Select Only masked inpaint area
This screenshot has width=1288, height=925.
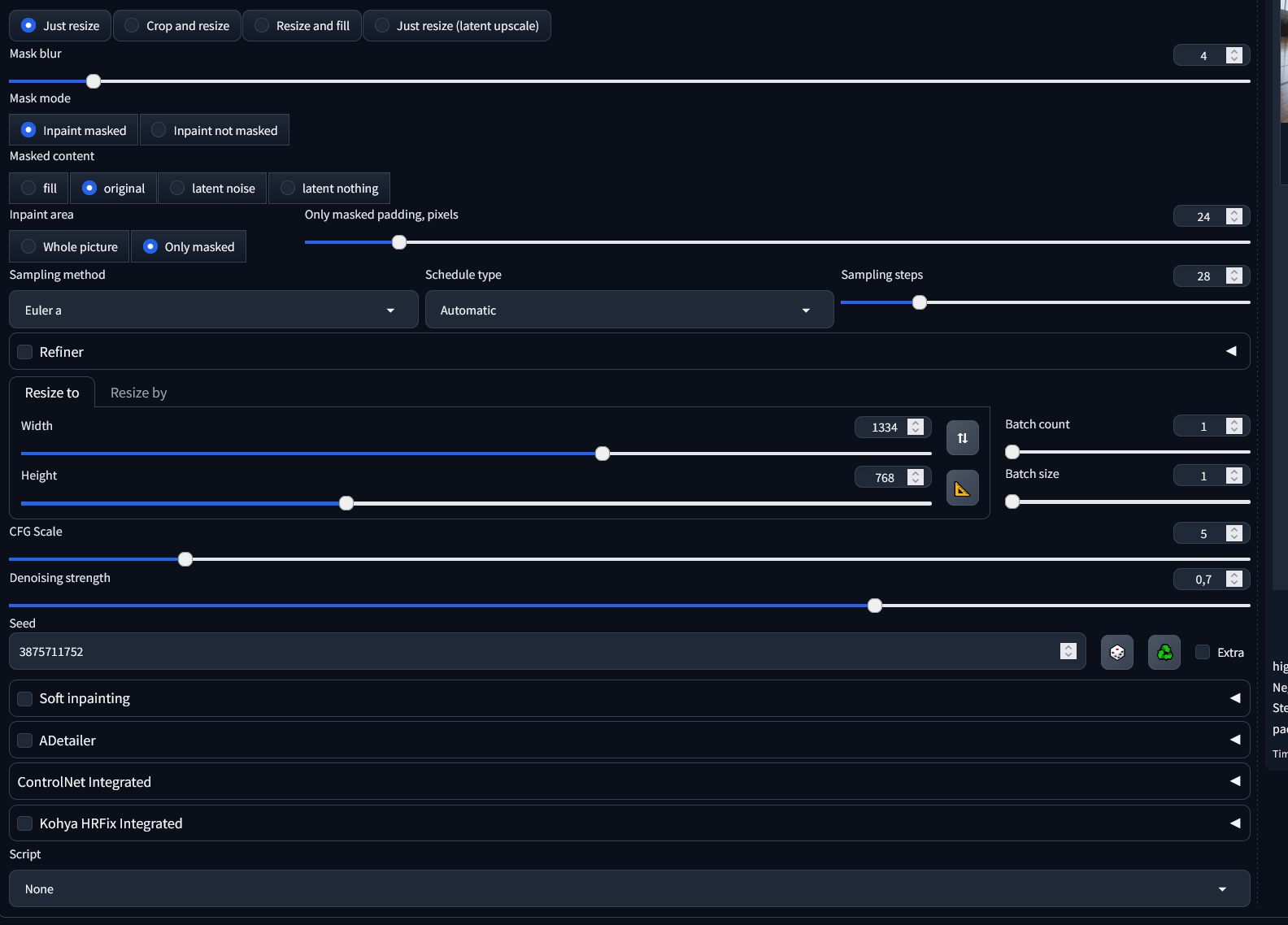pyautogui.click(x=189, y=247)
